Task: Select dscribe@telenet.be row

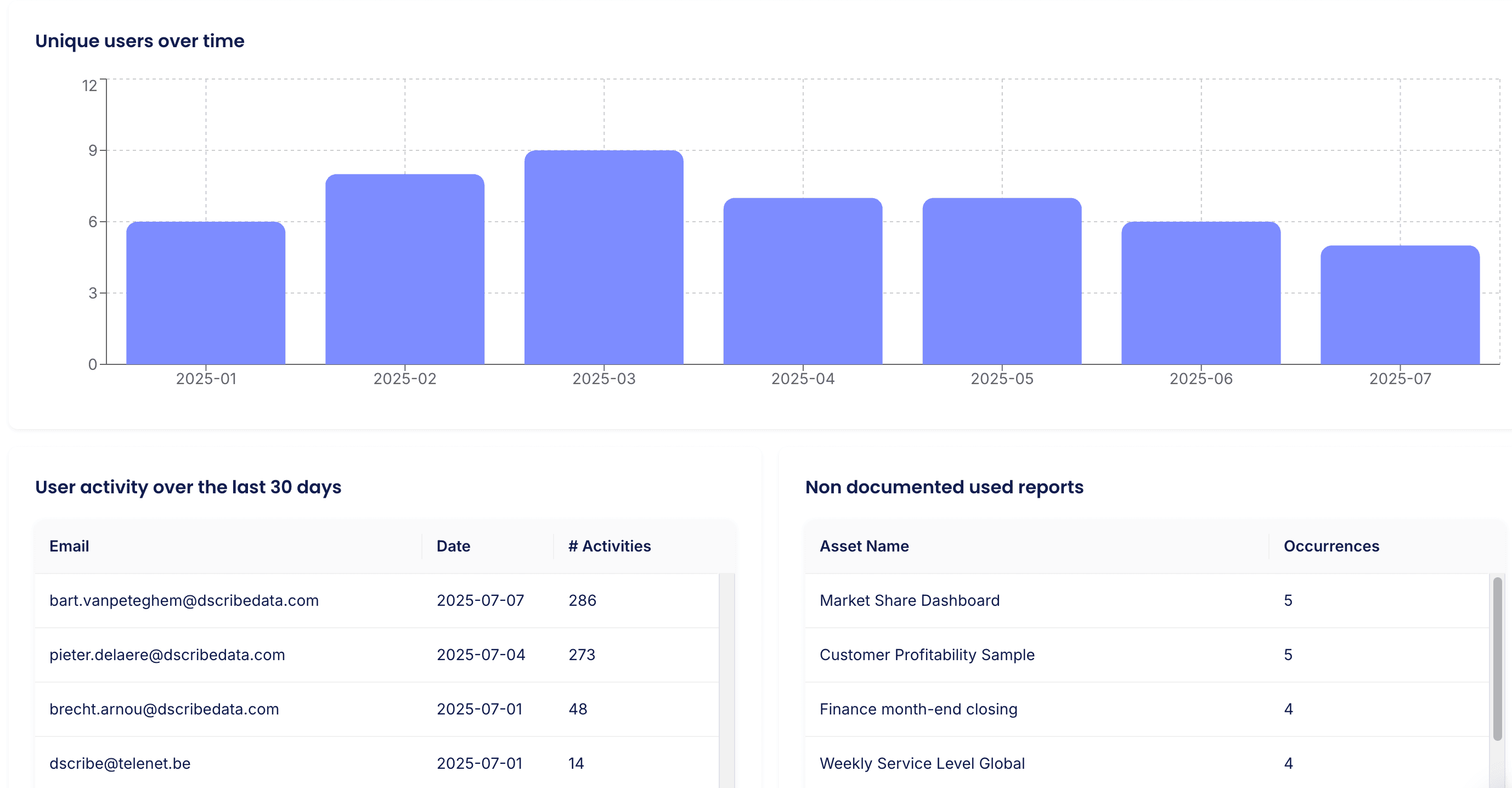Action: point(120,763)
